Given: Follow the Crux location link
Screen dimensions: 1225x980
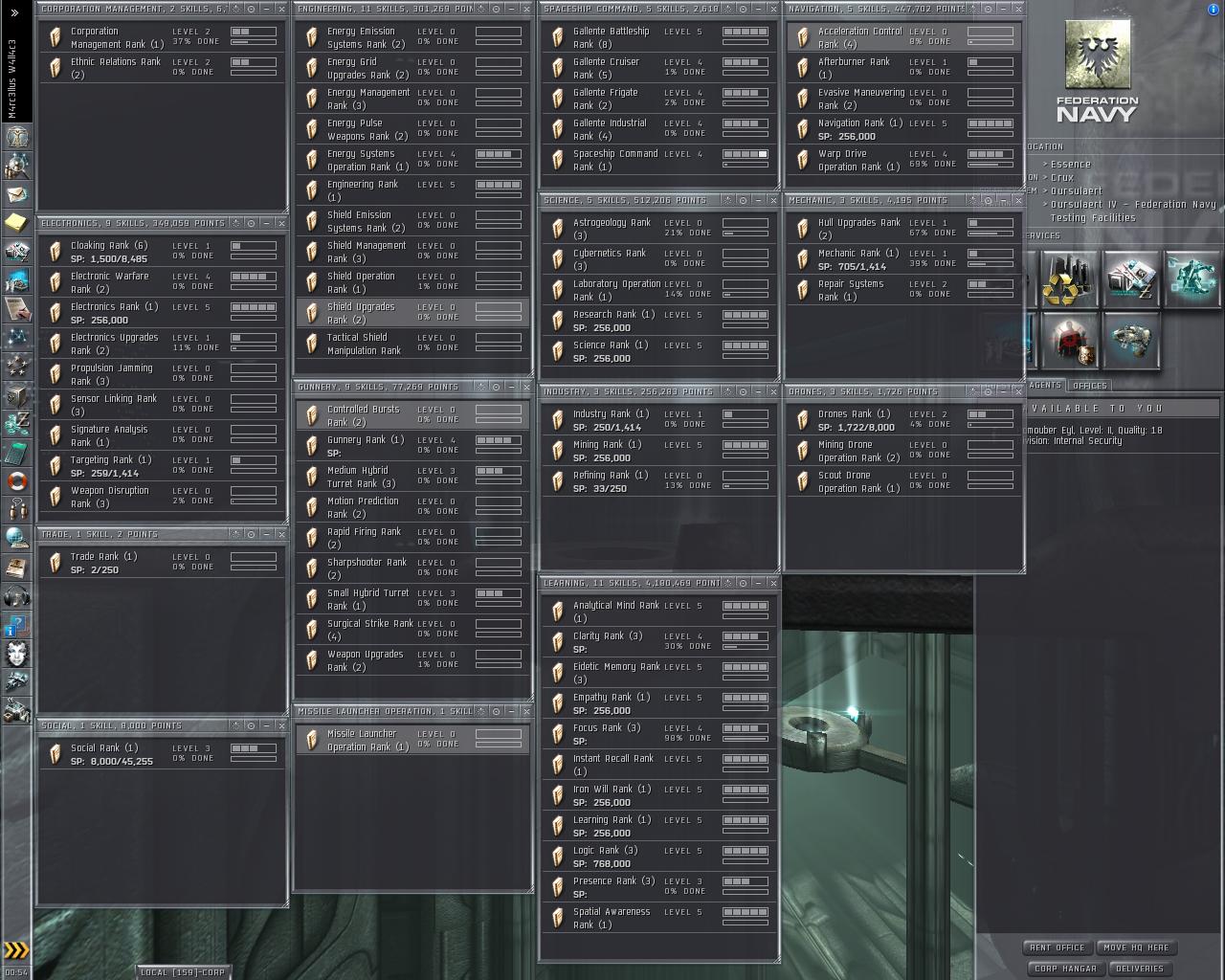Looking at the screenshot, I should pyautogui.click(x=1062, y=178).
